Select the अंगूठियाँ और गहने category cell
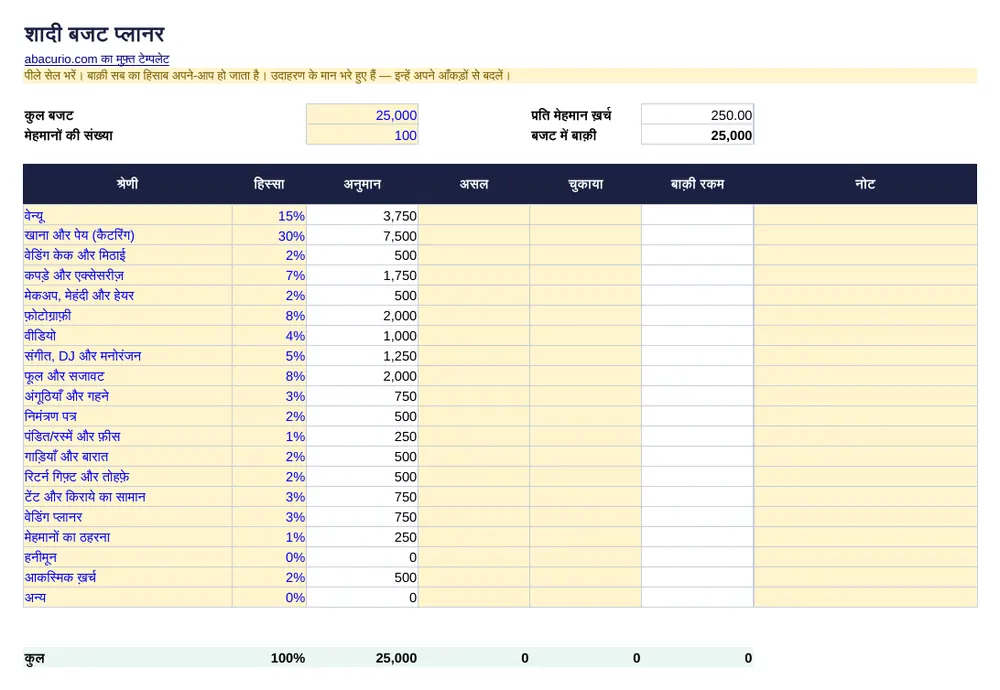 pos(128,396)
